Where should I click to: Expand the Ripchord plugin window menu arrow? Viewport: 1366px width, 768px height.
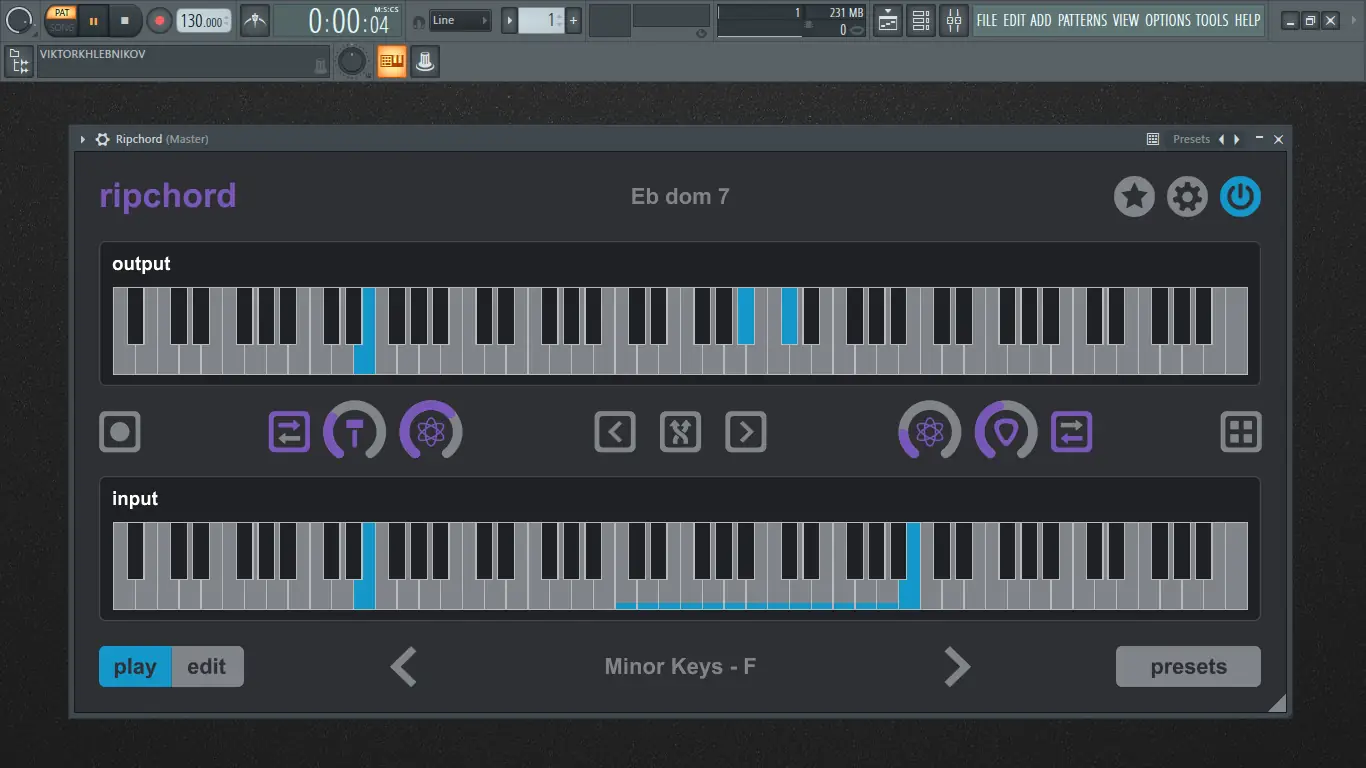coord(83,139)
